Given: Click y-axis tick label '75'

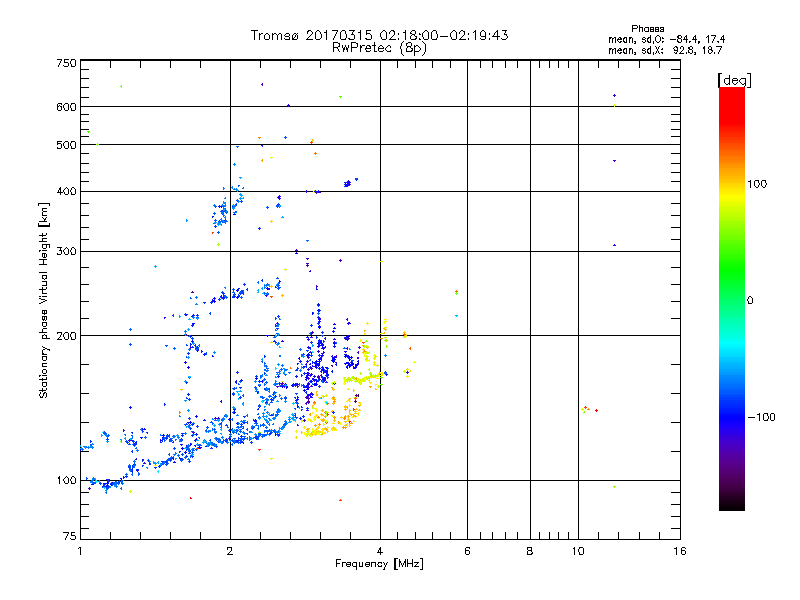Looking at the screenshot, I should coord(70,536).
